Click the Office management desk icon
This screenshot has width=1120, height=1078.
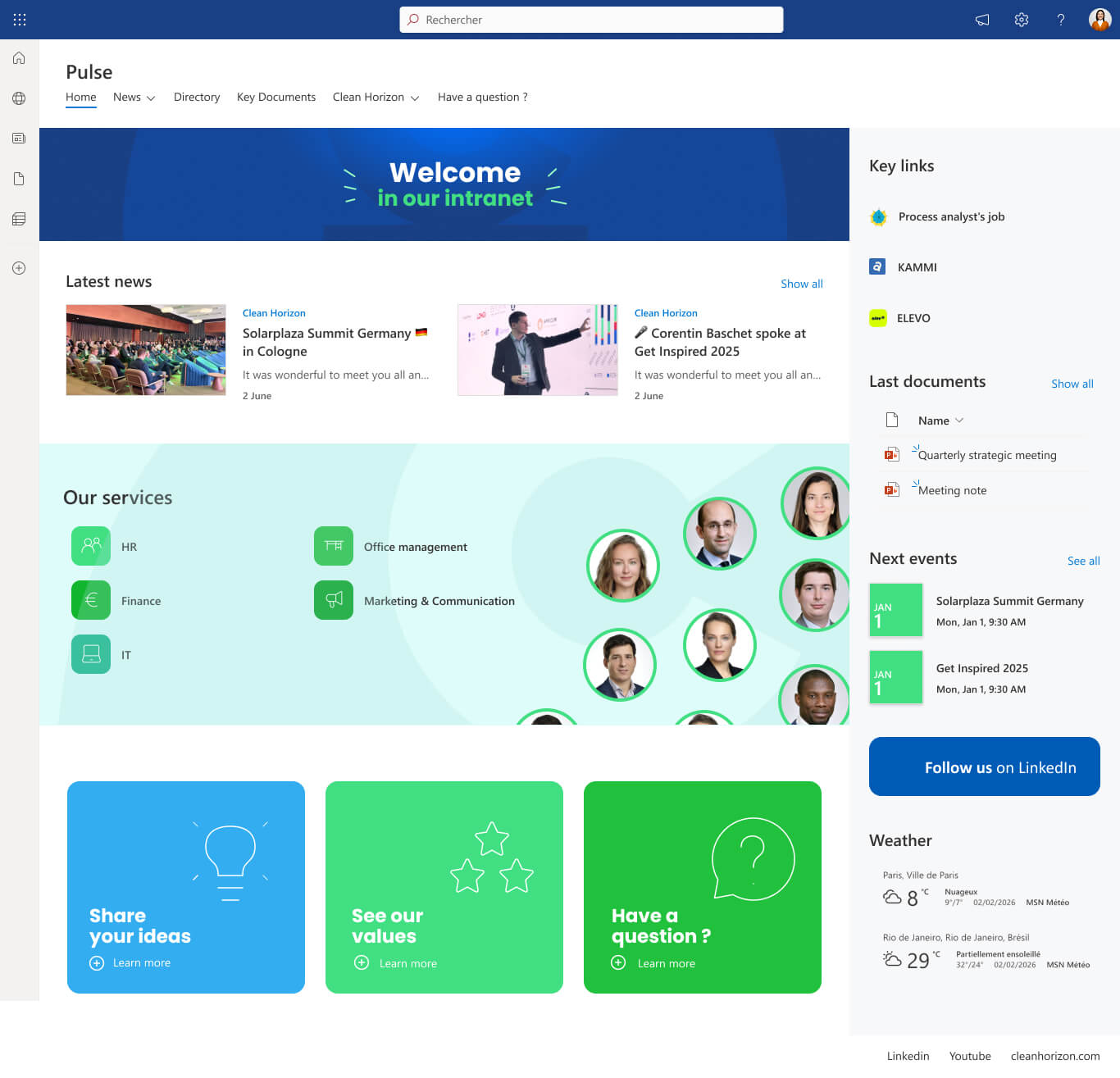tap(334, 546)
